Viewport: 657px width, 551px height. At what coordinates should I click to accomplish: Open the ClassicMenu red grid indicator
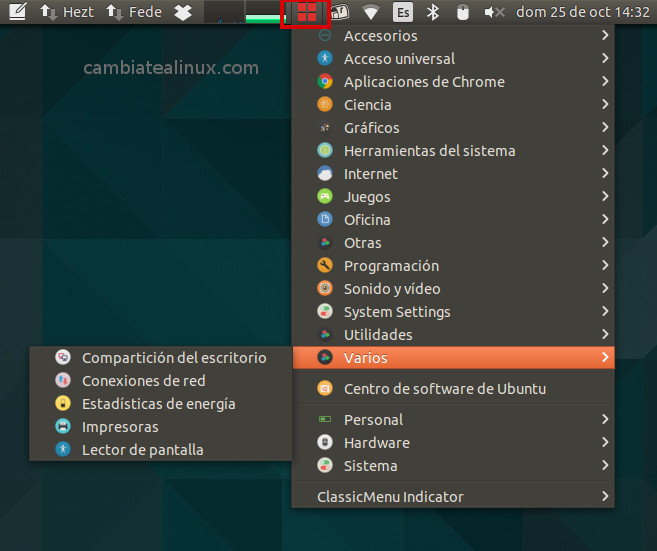pyautogui.click(x=306, y=13)
